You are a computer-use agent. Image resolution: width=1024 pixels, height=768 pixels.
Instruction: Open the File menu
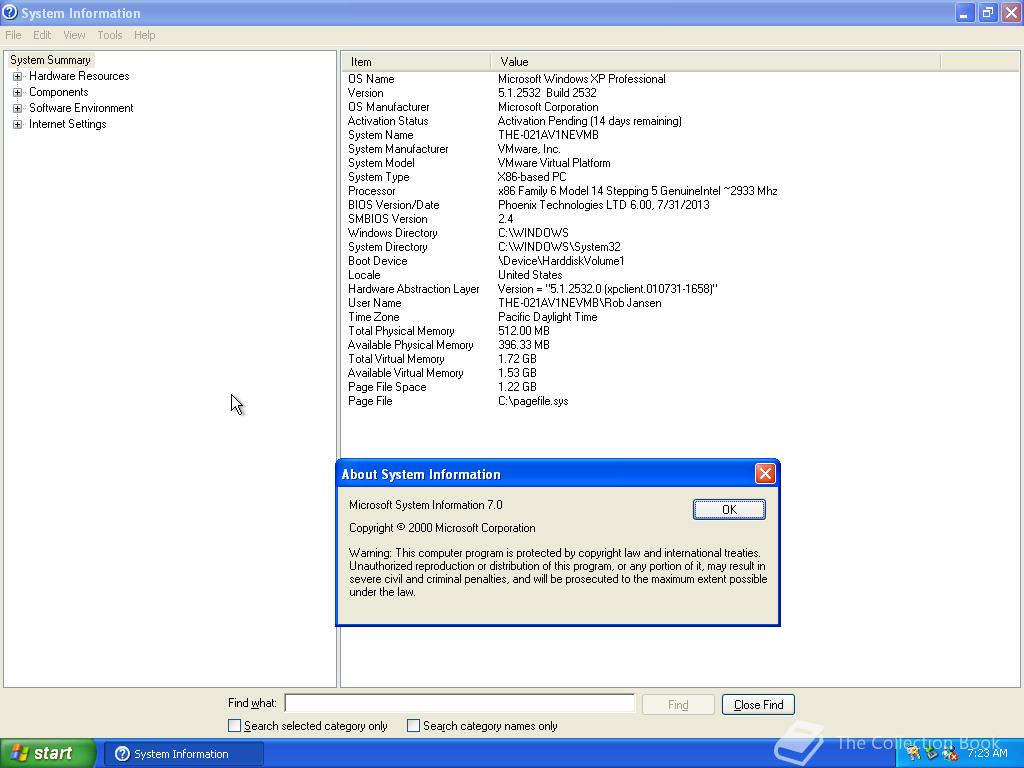pyautogui.click(x=13, y=35)
